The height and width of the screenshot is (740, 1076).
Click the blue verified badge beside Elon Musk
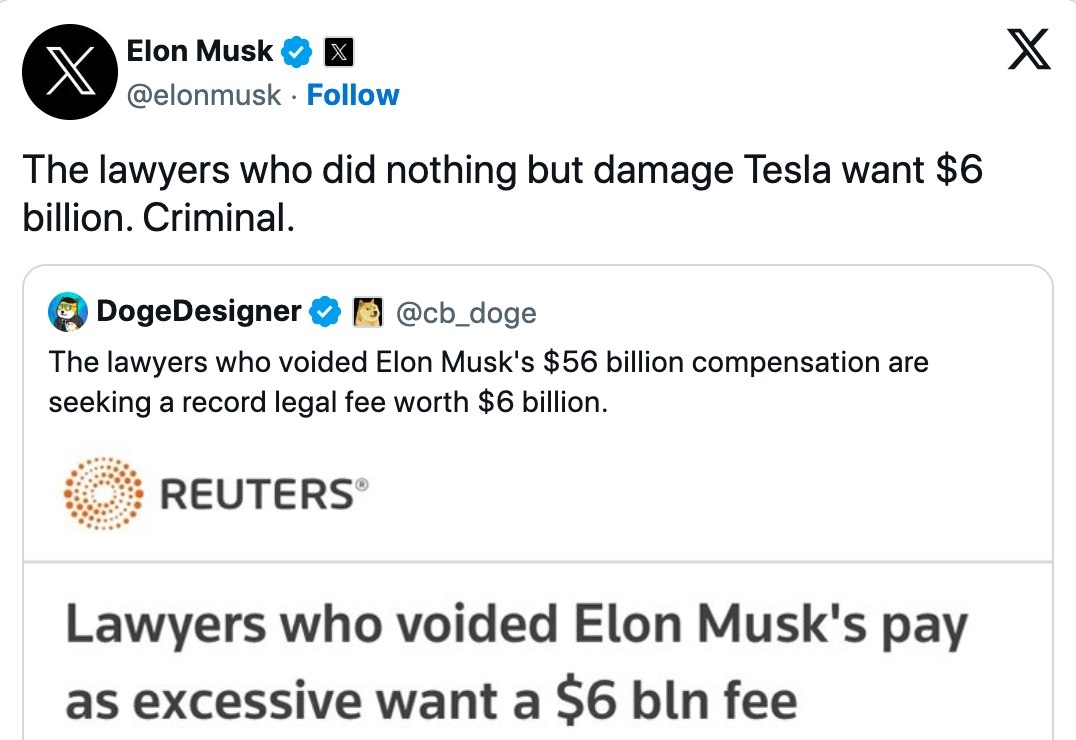coord(298,51)
